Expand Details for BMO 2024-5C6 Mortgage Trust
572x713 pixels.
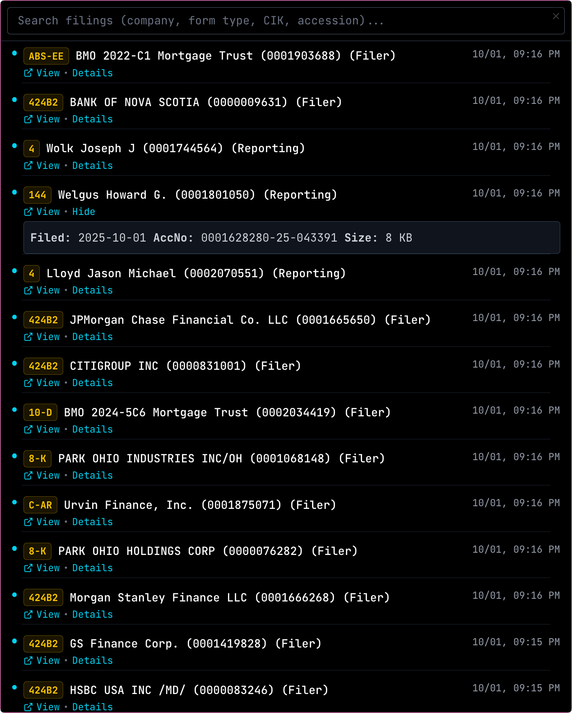click(x=92, y=429)
